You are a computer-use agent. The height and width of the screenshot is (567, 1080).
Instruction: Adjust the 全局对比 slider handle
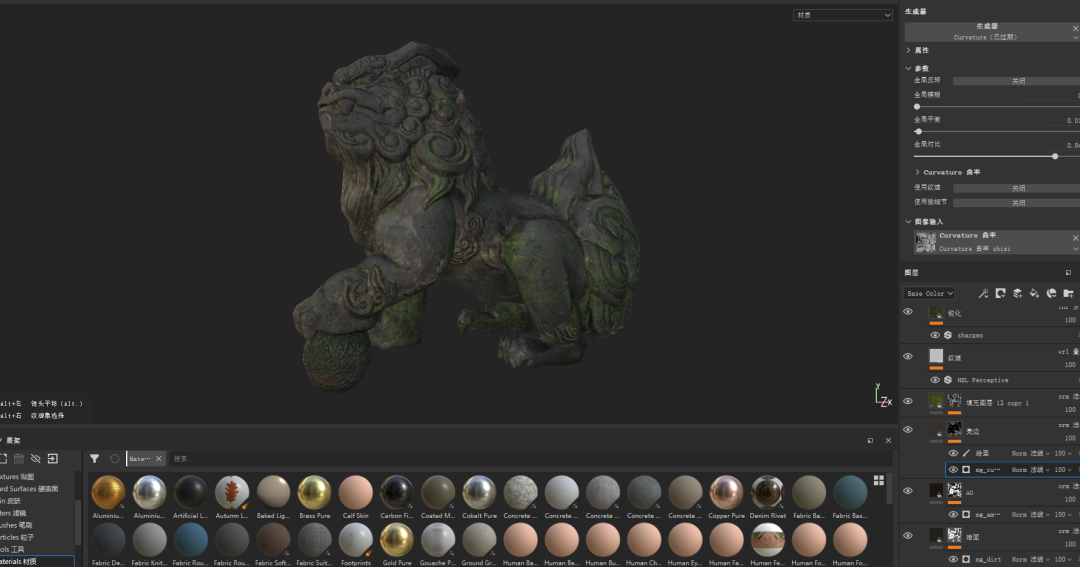click(1055, 156)
